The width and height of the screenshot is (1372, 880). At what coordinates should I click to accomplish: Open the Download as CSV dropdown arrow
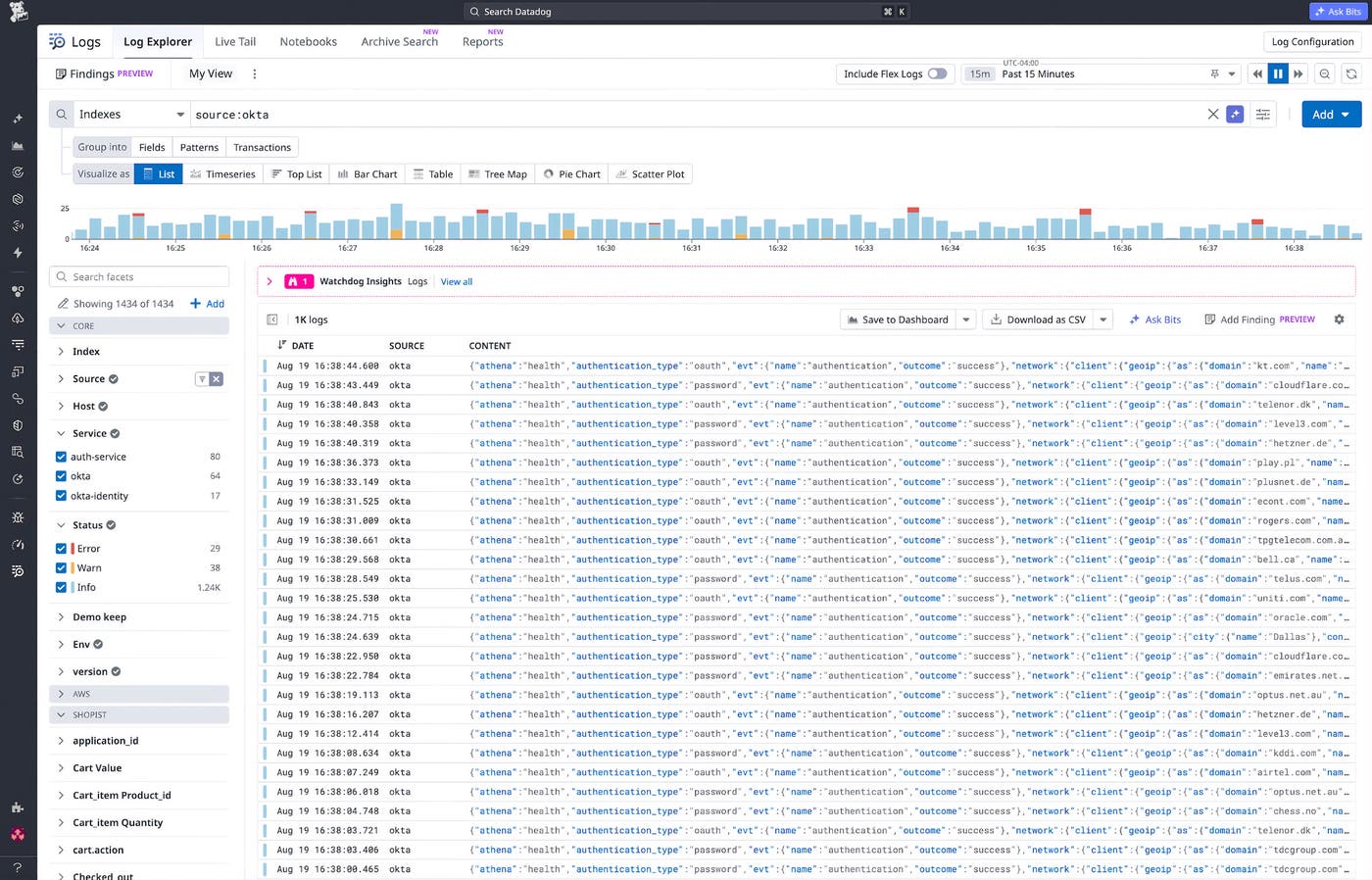pos(1103,319)
